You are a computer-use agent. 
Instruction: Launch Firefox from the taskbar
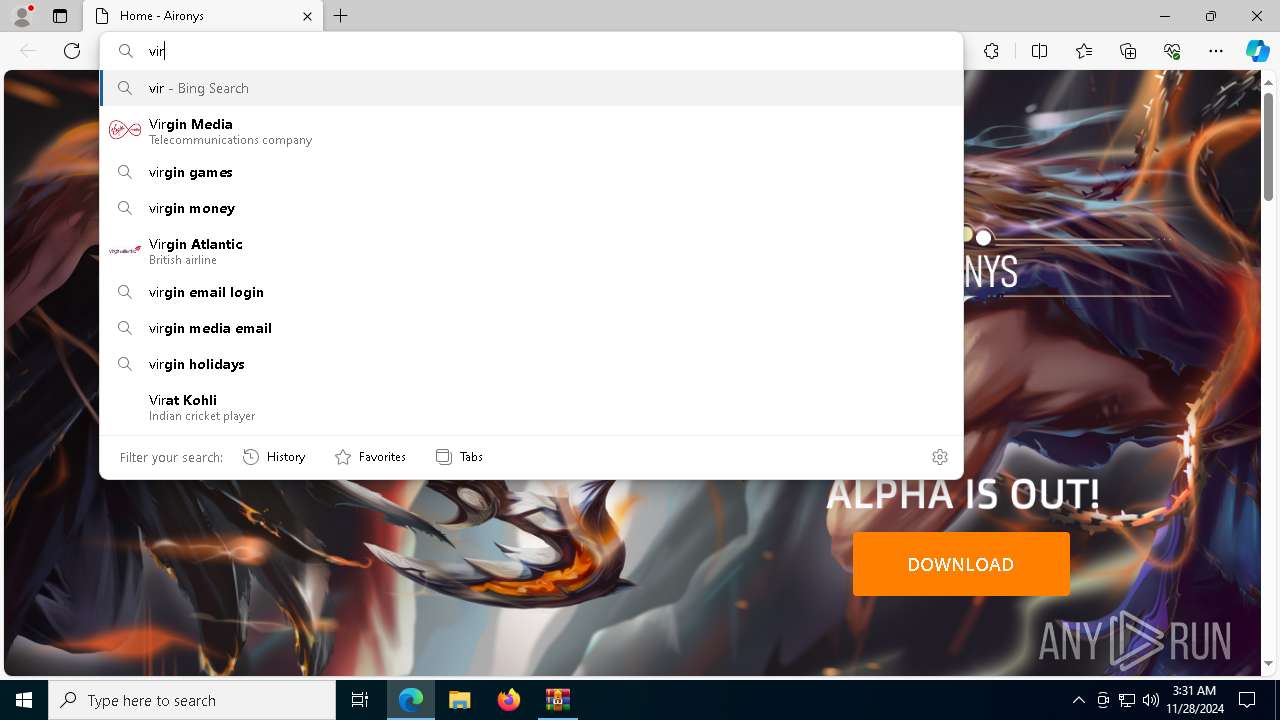(508, 700)
